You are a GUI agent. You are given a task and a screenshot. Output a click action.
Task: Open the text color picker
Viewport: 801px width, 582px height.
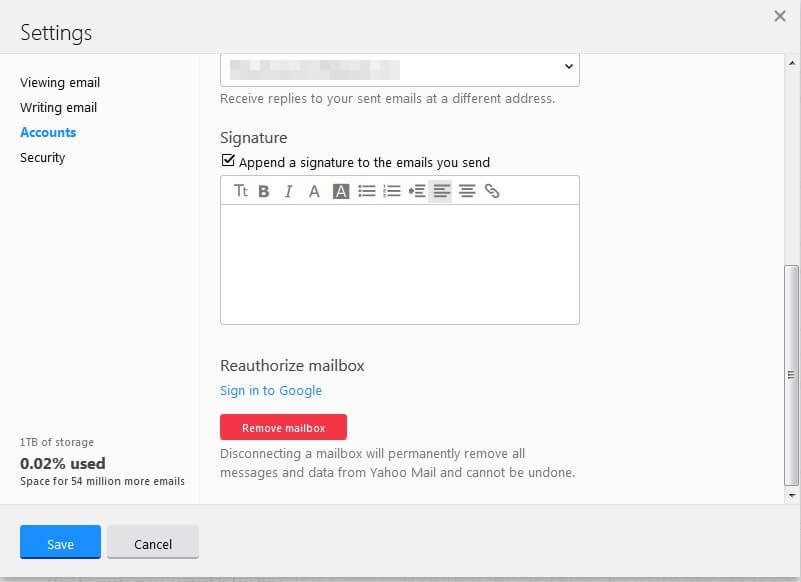(x=314, y=191)
